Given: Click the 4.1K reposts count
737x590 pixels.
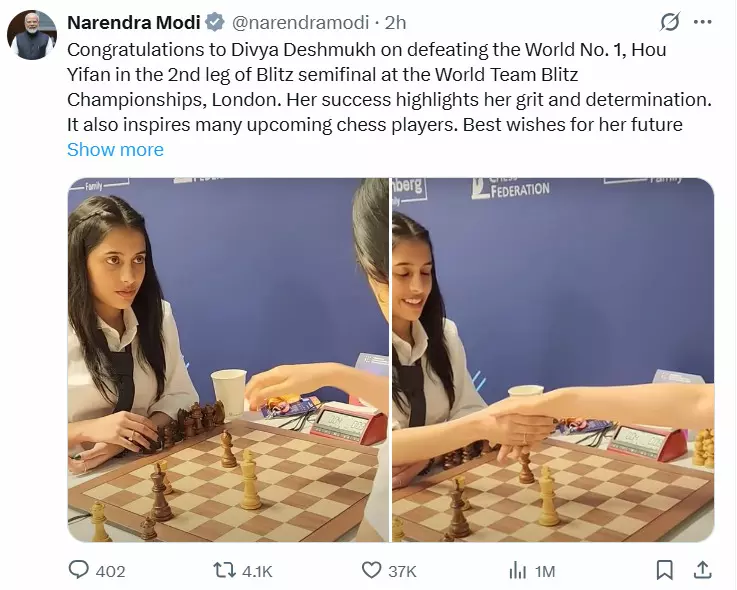Looking at the screenshot, I should tap(257, 571).
